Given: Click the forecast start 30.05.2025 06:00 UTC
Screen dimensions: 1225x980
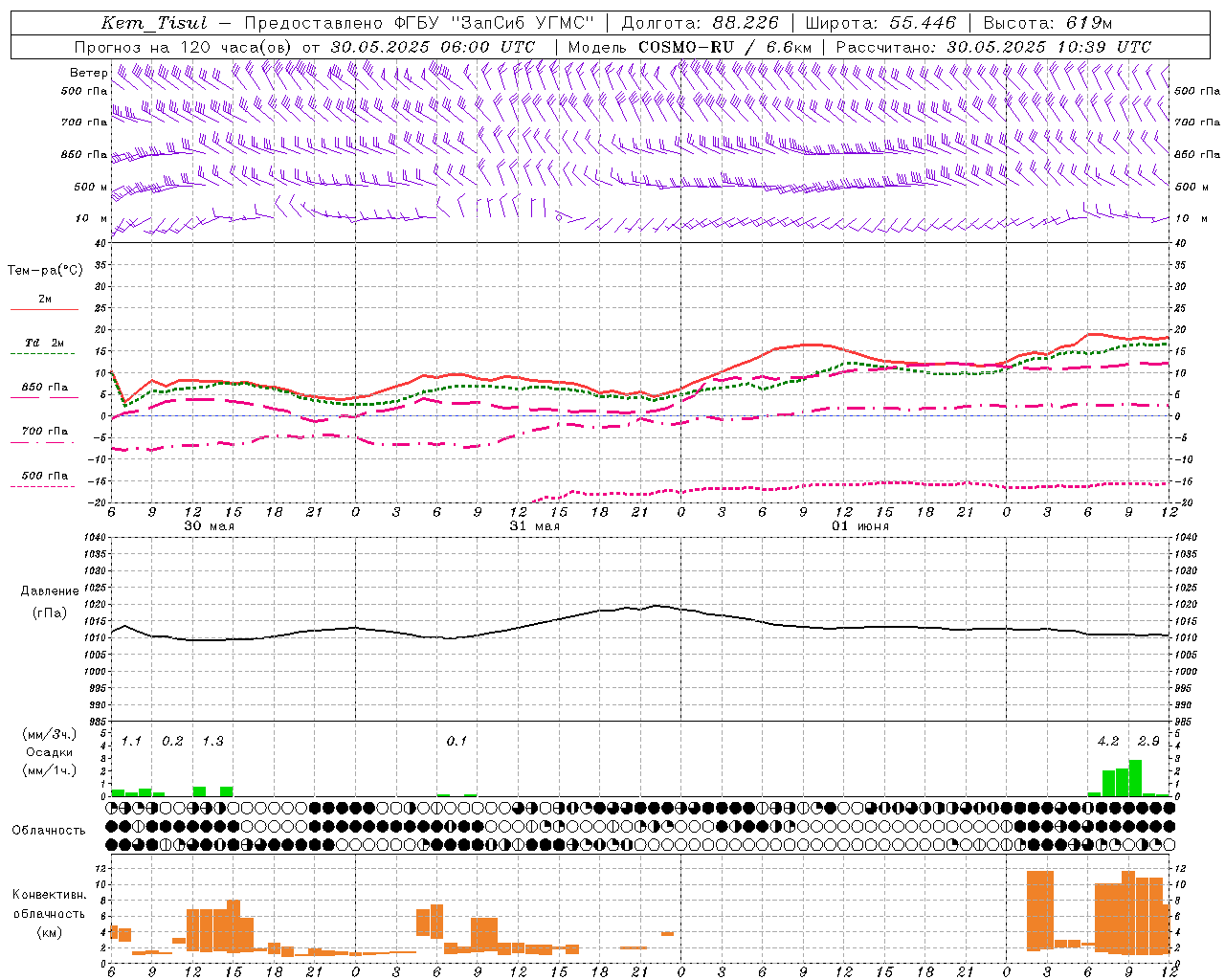Looking at the screenshot, I should [433, 47].
